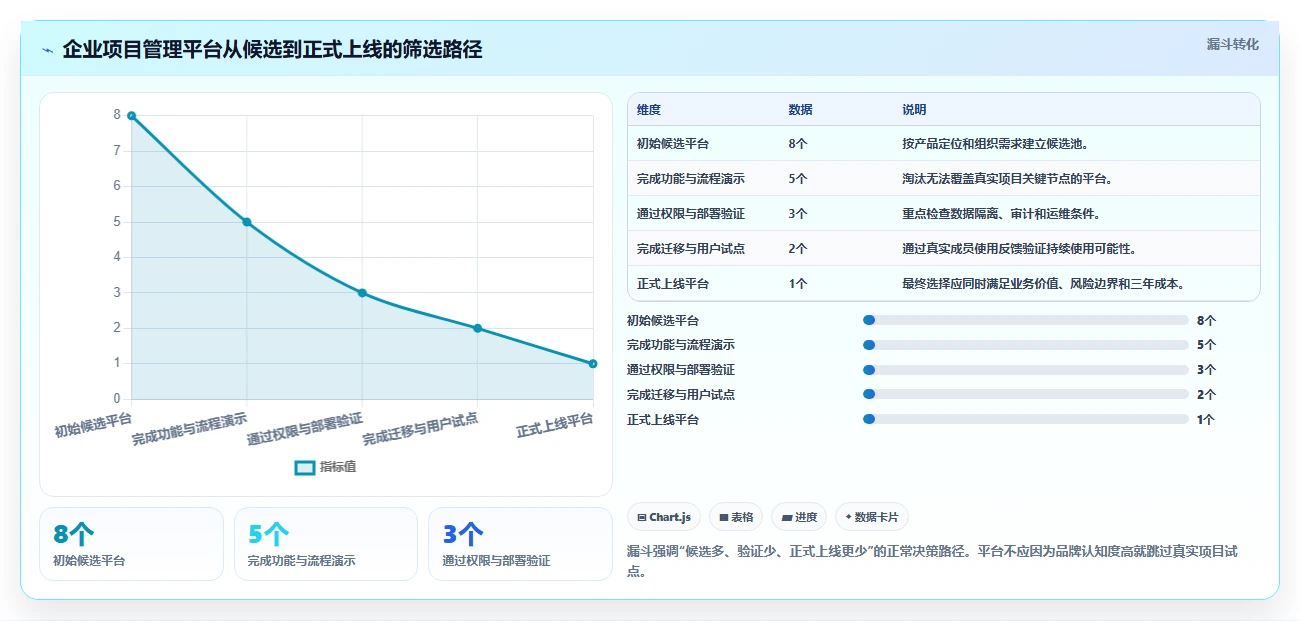Select the 表格 tag chip
The height and width of the screenshot is (621, 1300).
736,517
